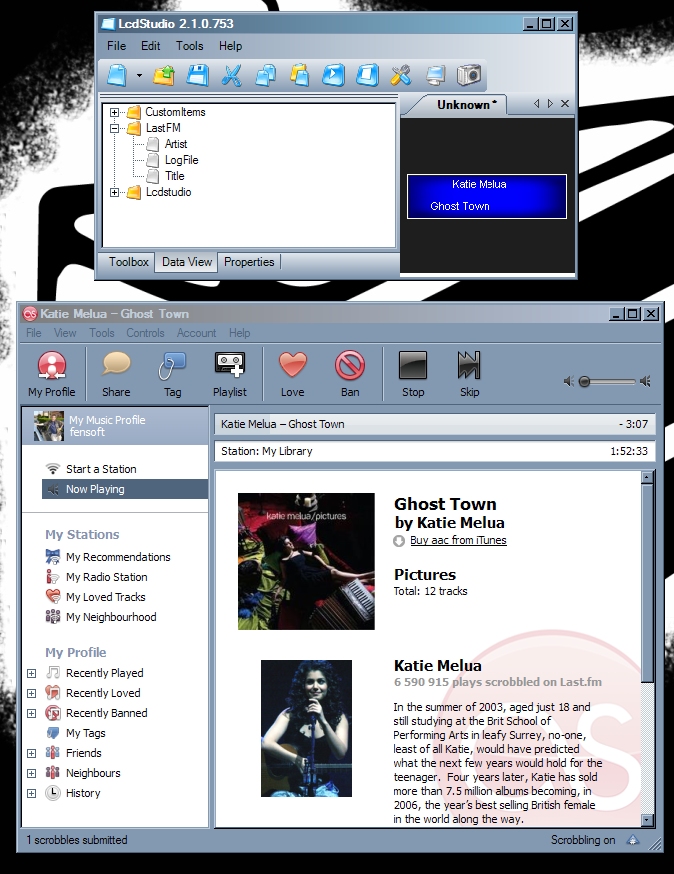Click the camera snapshot icon in LcdStudio

click(x=468, y=75)
